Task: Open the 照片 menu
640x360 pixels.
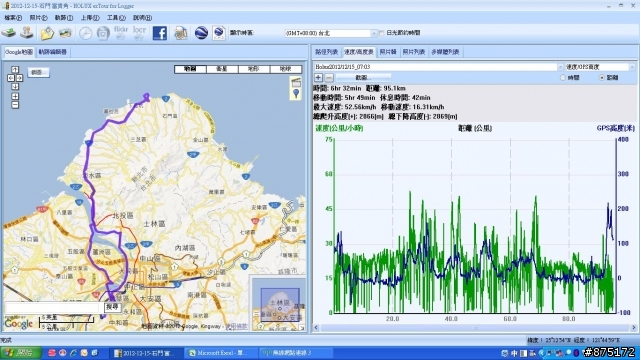Action: [38, 18]
